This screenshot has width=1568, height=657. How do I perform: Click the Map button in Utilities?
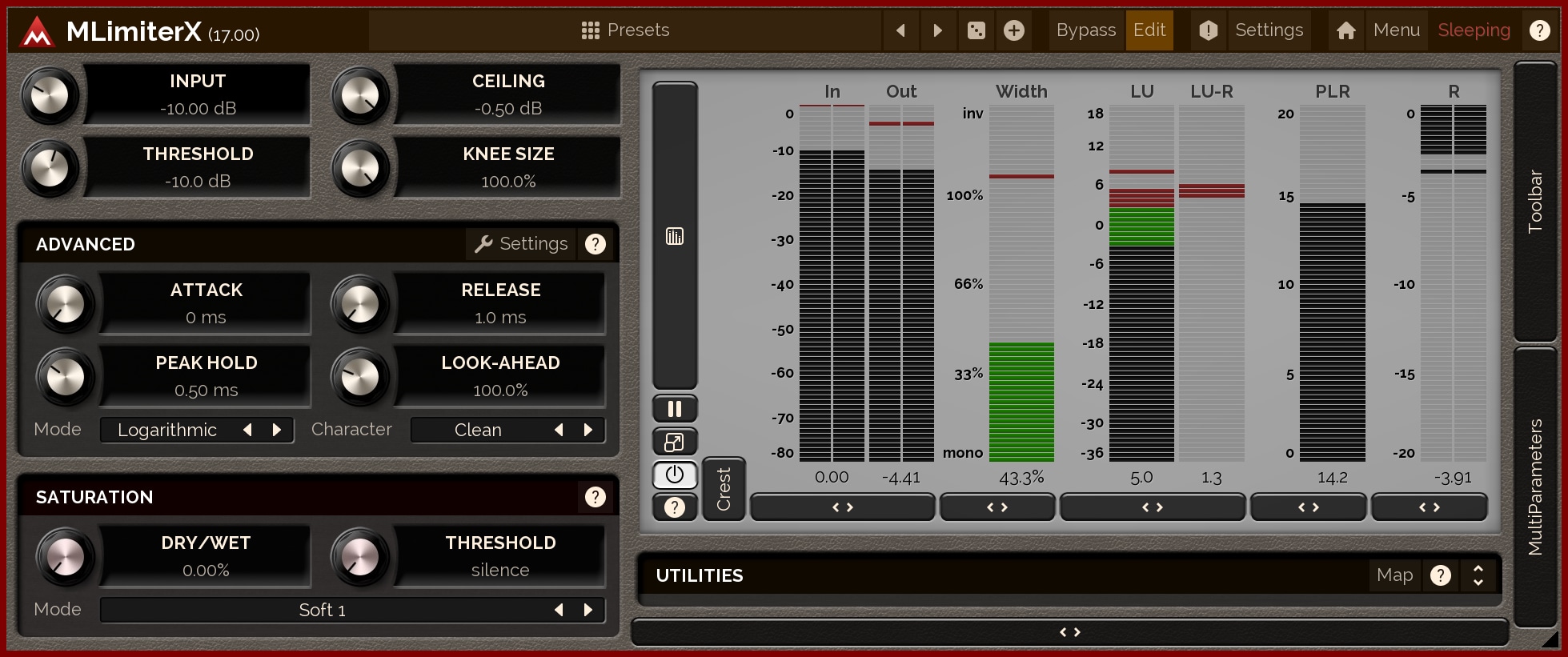point(1394,575)
